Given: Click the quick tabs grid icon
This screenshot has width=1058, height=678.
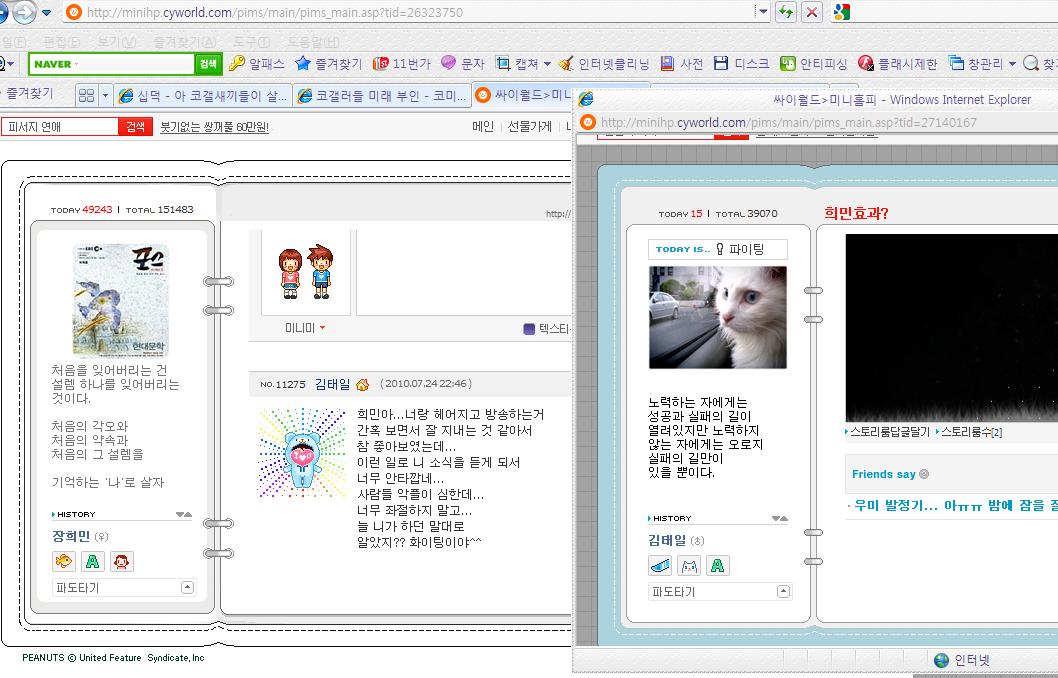Looking at the screenshot, I should [86, 96].
